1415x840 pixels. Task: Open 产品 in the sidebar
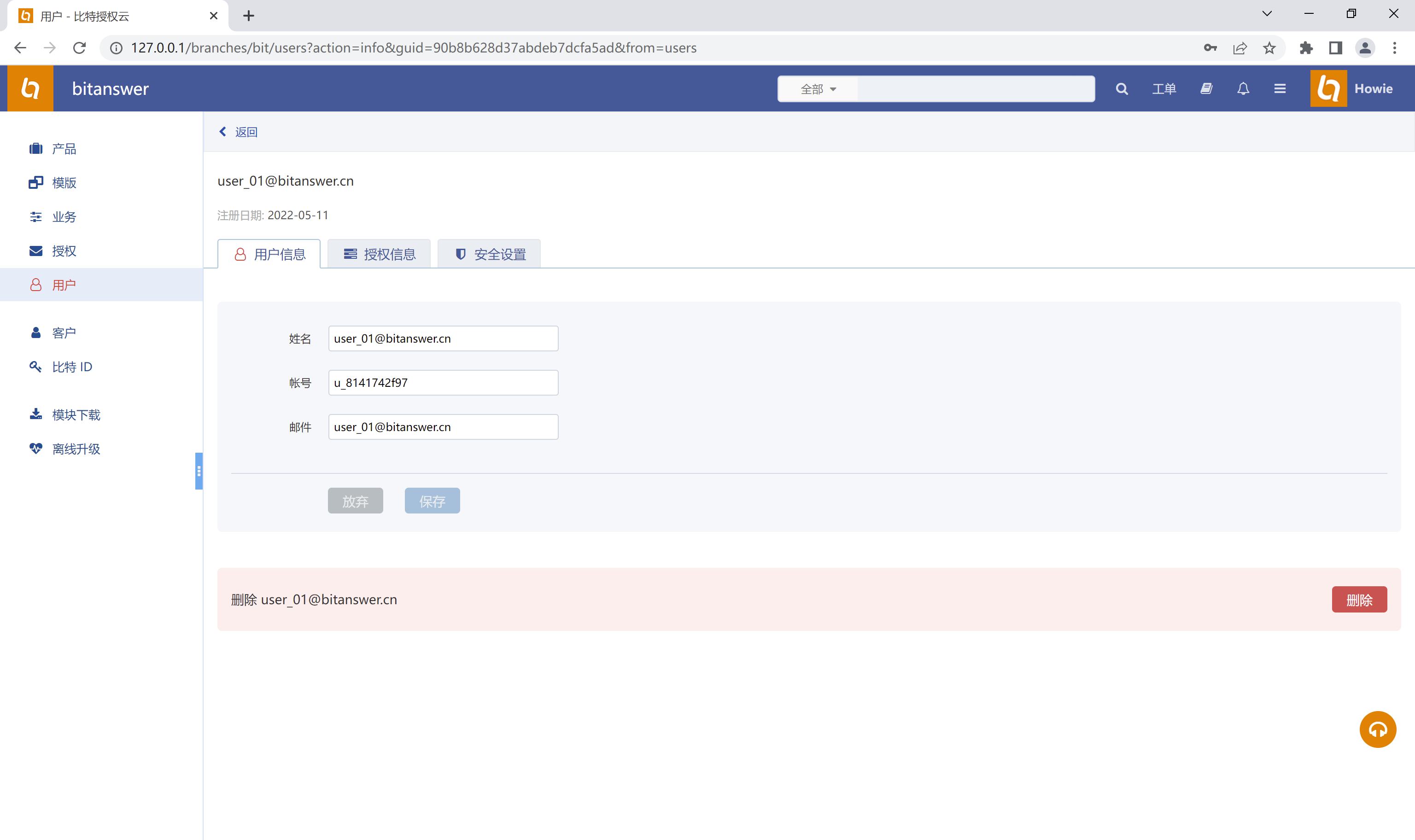pyautogui.click(x=64, y=149)
